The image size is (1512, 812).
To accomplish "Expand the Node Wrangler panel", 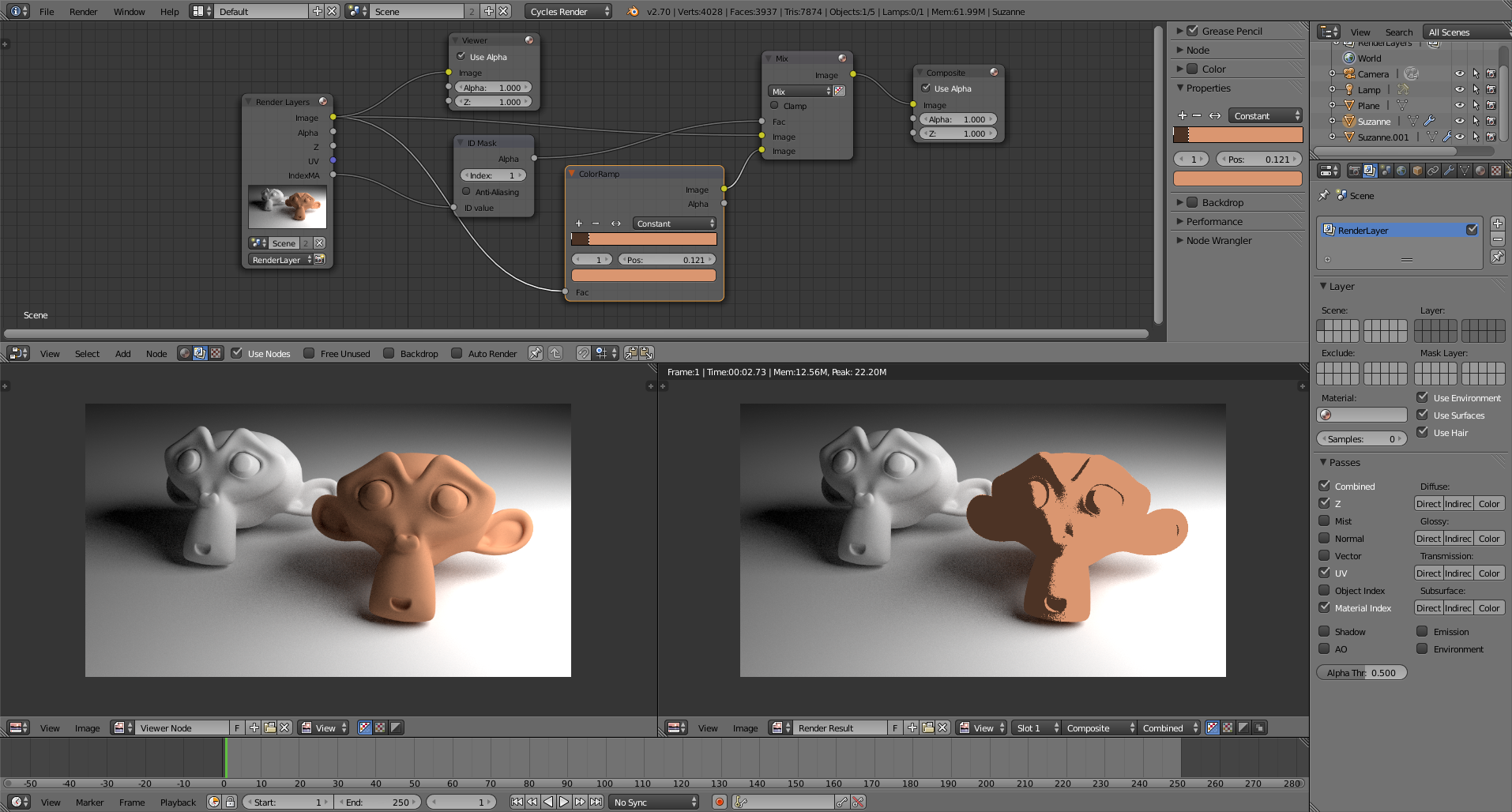I will point(1179,240).
